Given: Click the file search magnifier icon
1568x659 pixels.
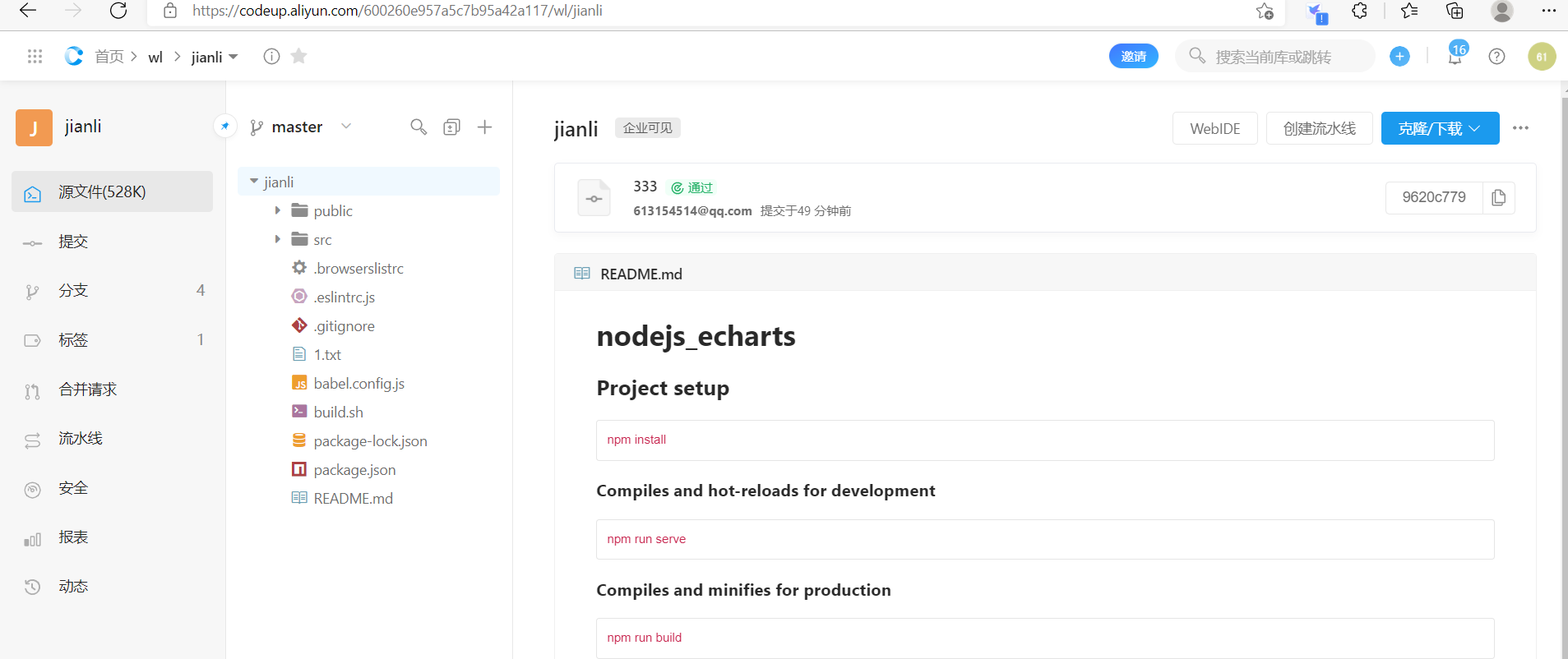Looking at the screenshot, I should click(419, 127).
